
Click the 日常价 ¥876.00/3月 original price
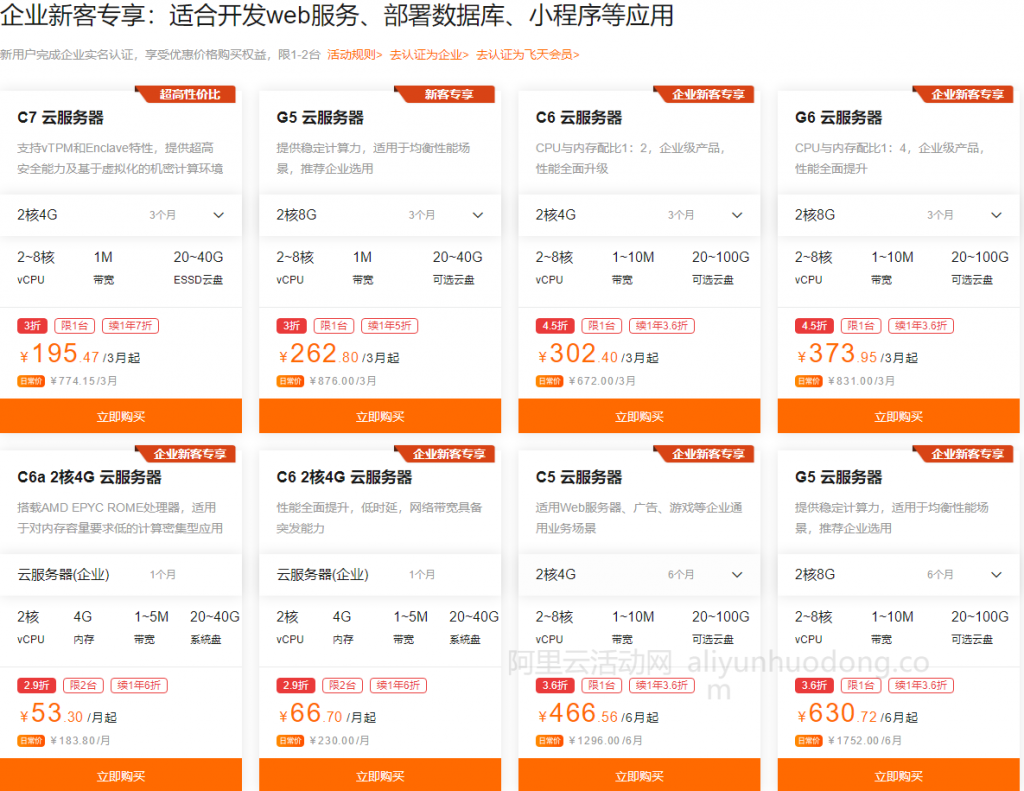pos(327,381)
